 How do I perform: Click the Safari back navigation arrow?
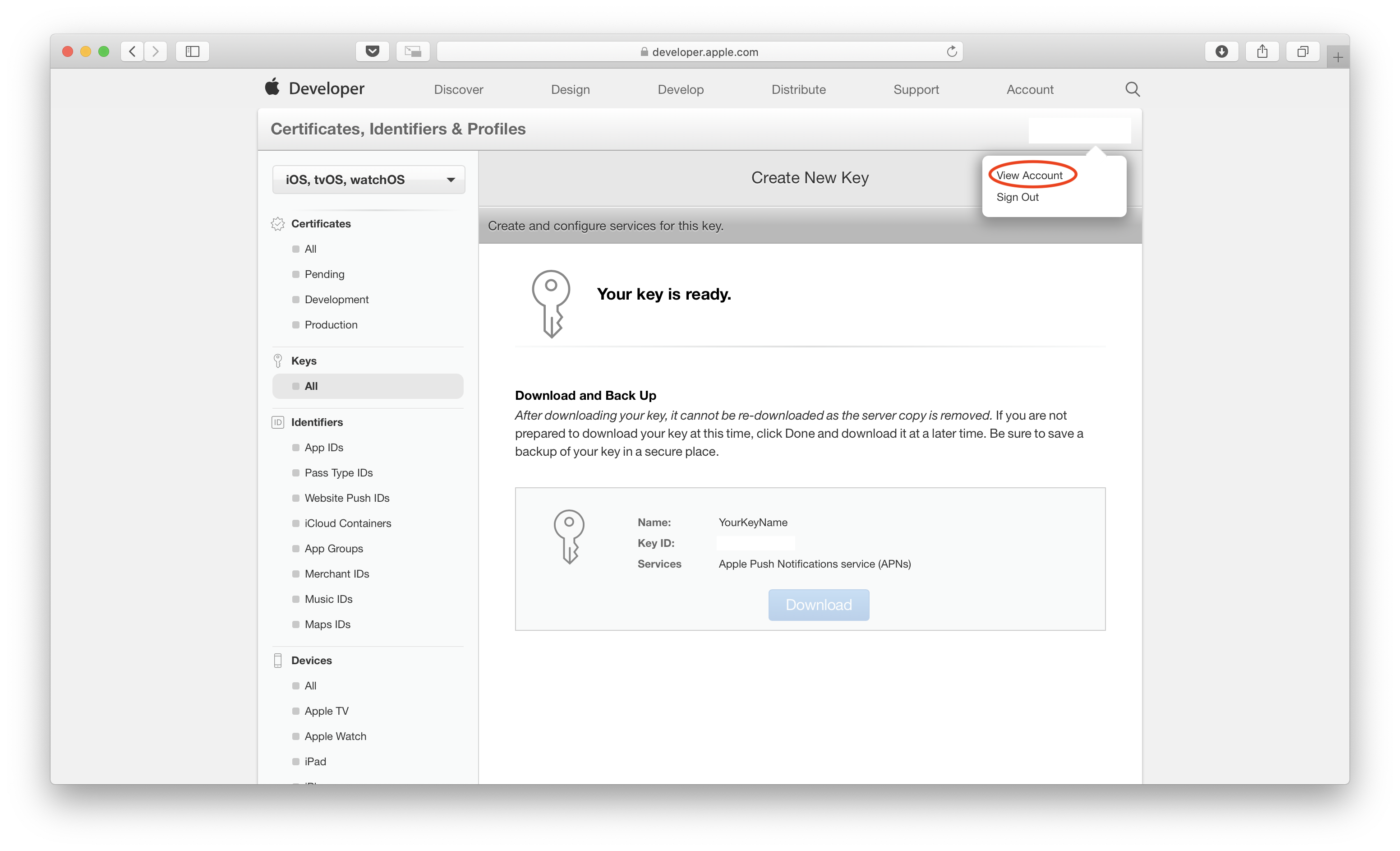(x=132, y=52)
